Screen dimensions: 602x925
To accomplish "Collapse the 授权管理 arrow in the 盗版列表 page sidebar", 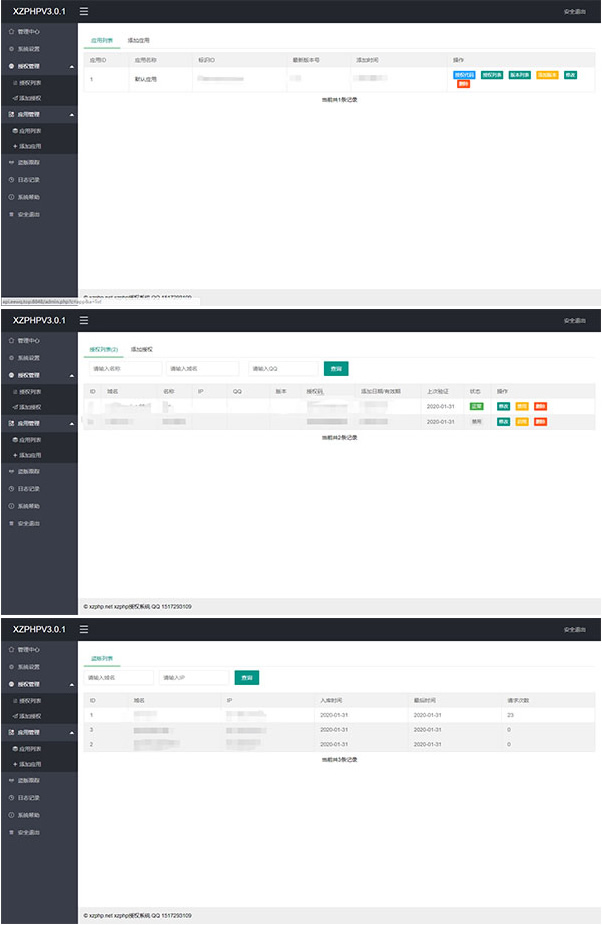I will tap(71, 684).
